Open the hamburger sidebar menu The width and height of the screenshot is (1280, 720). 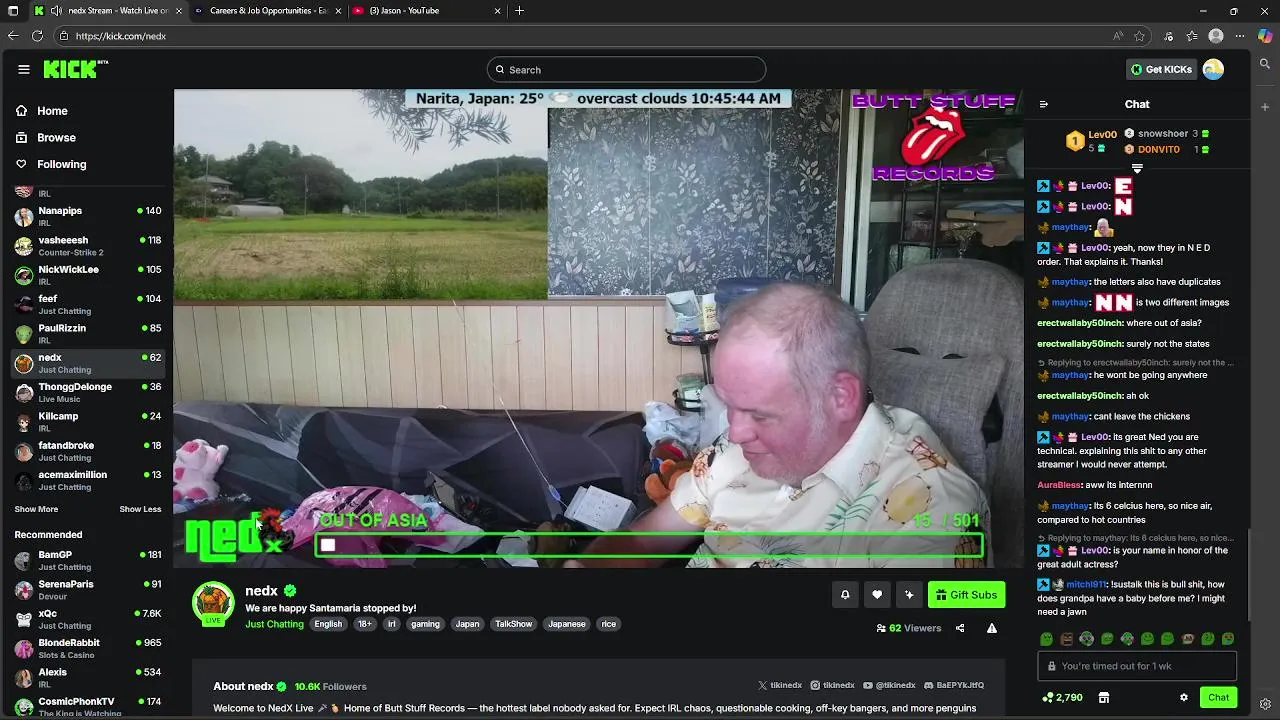point(24,69)
